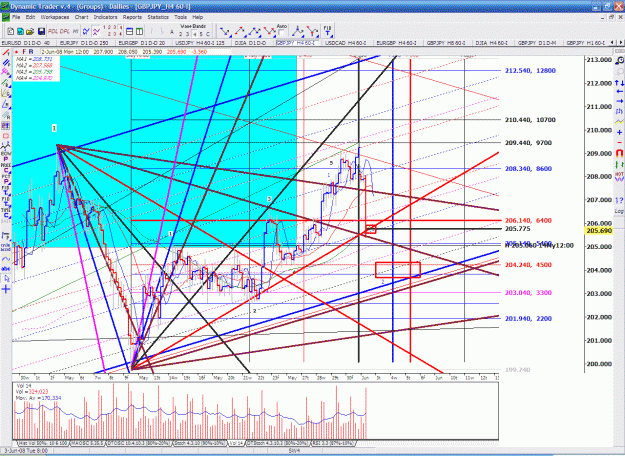The height and width of the screenshot is (456, 625).
Task: Click the Log scale button in right sidebar
Action: [619, 211]
